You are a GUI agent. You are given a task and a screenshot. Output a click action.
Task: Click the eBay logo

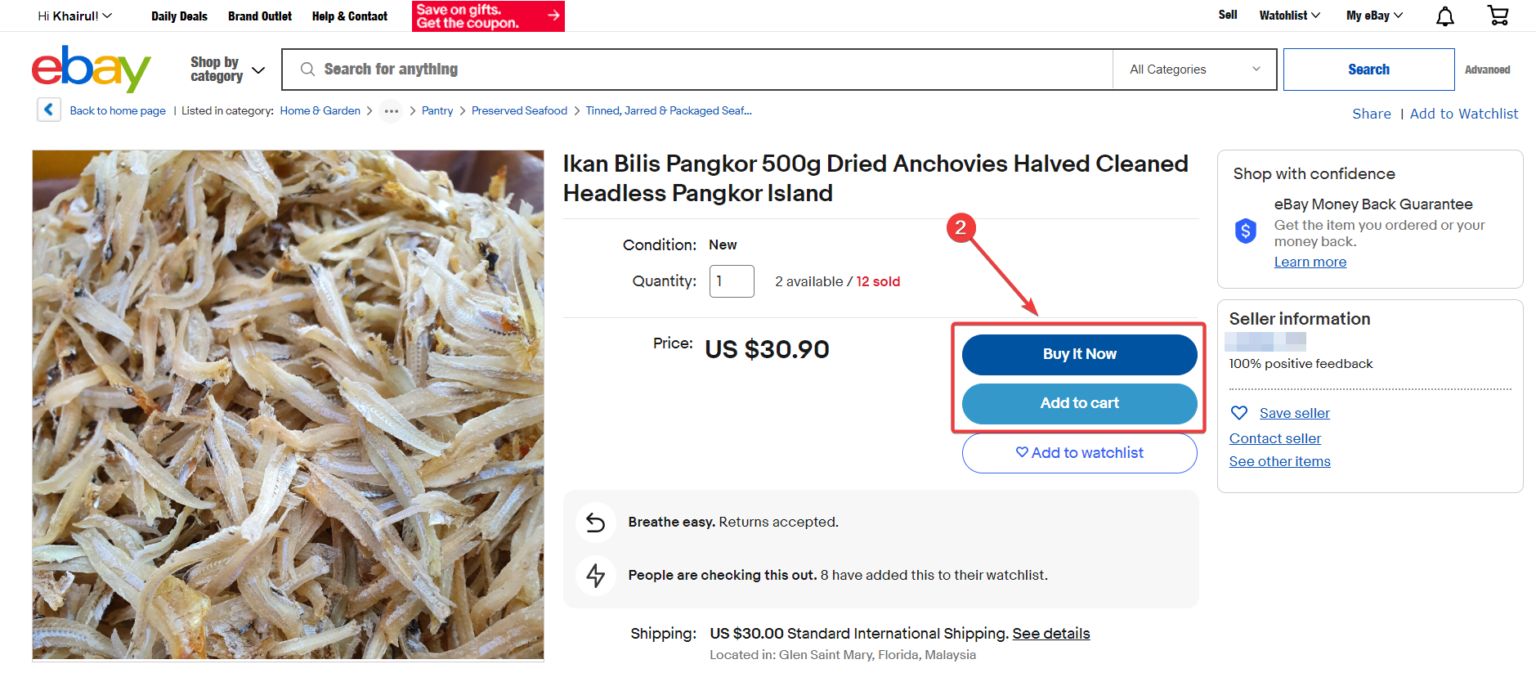(x=91, y=69)
